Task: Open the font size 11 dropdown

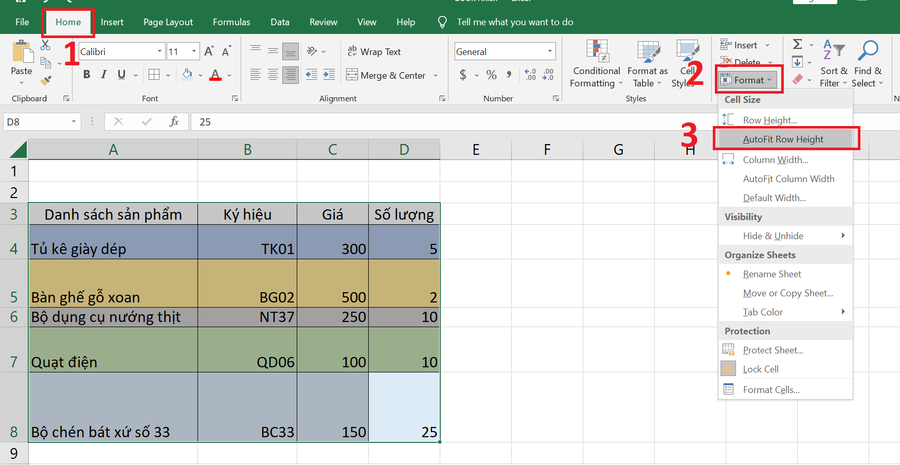Action: pyautogui.click(x=195, y=52)
